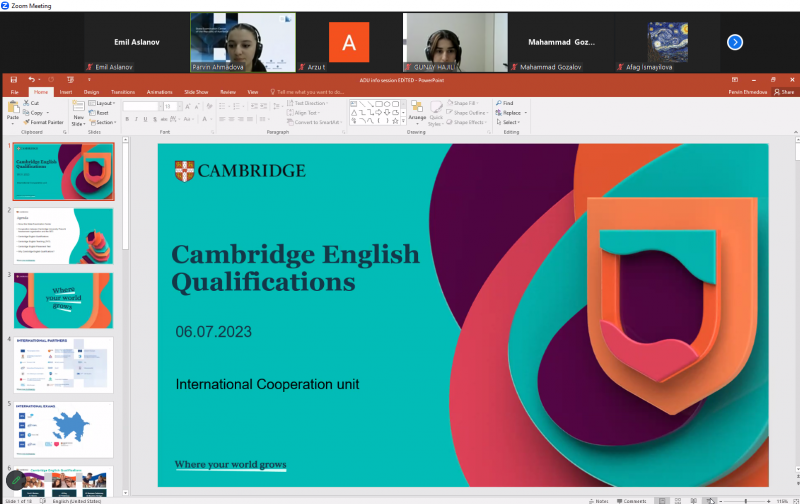Increase the font size
The image size is (800, 504).
coord(188,106)
